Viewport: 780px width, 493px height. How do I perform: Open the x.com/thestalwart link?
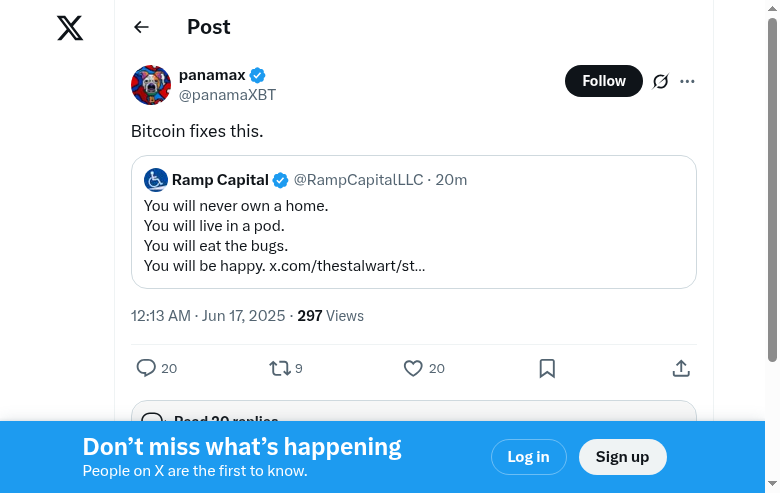[347, 266]
